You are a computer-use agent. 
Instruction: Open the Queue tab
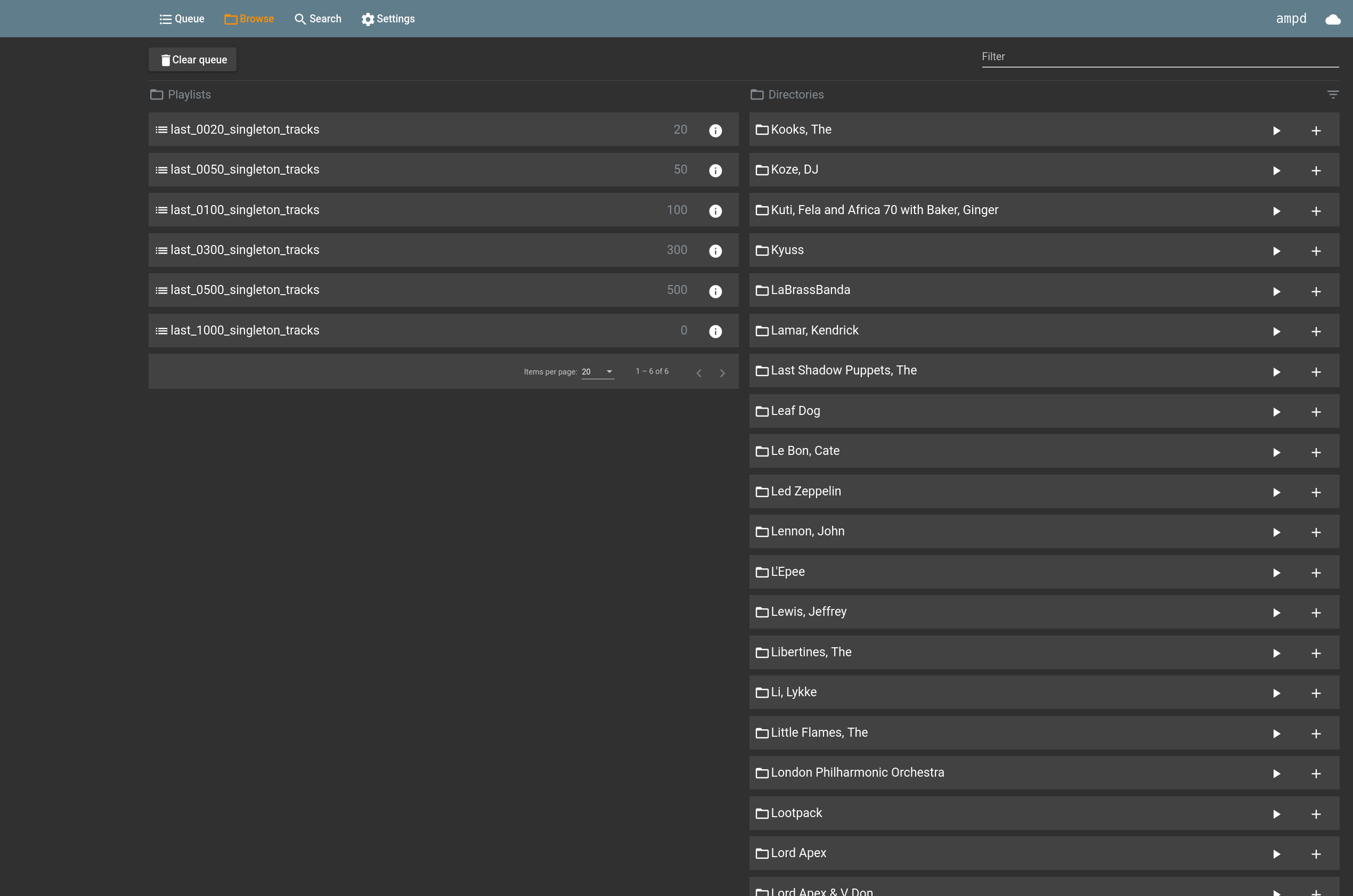tap(182, 19)
